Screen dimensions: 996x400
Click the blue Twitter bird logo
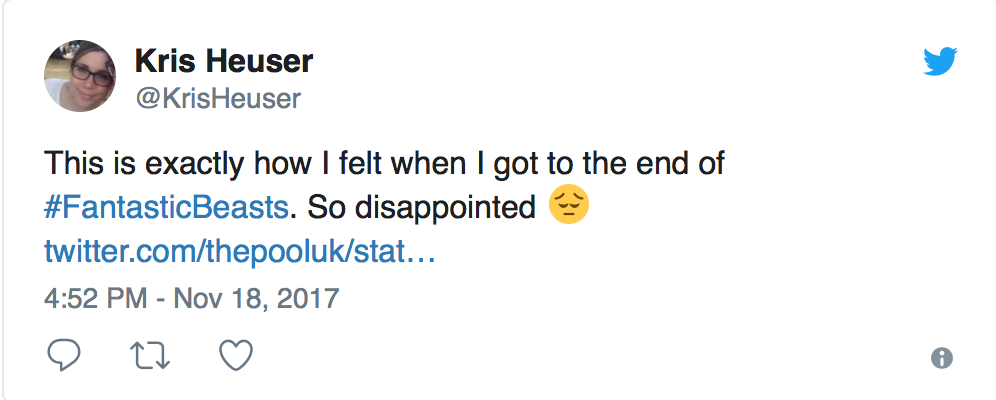point(940,64)
